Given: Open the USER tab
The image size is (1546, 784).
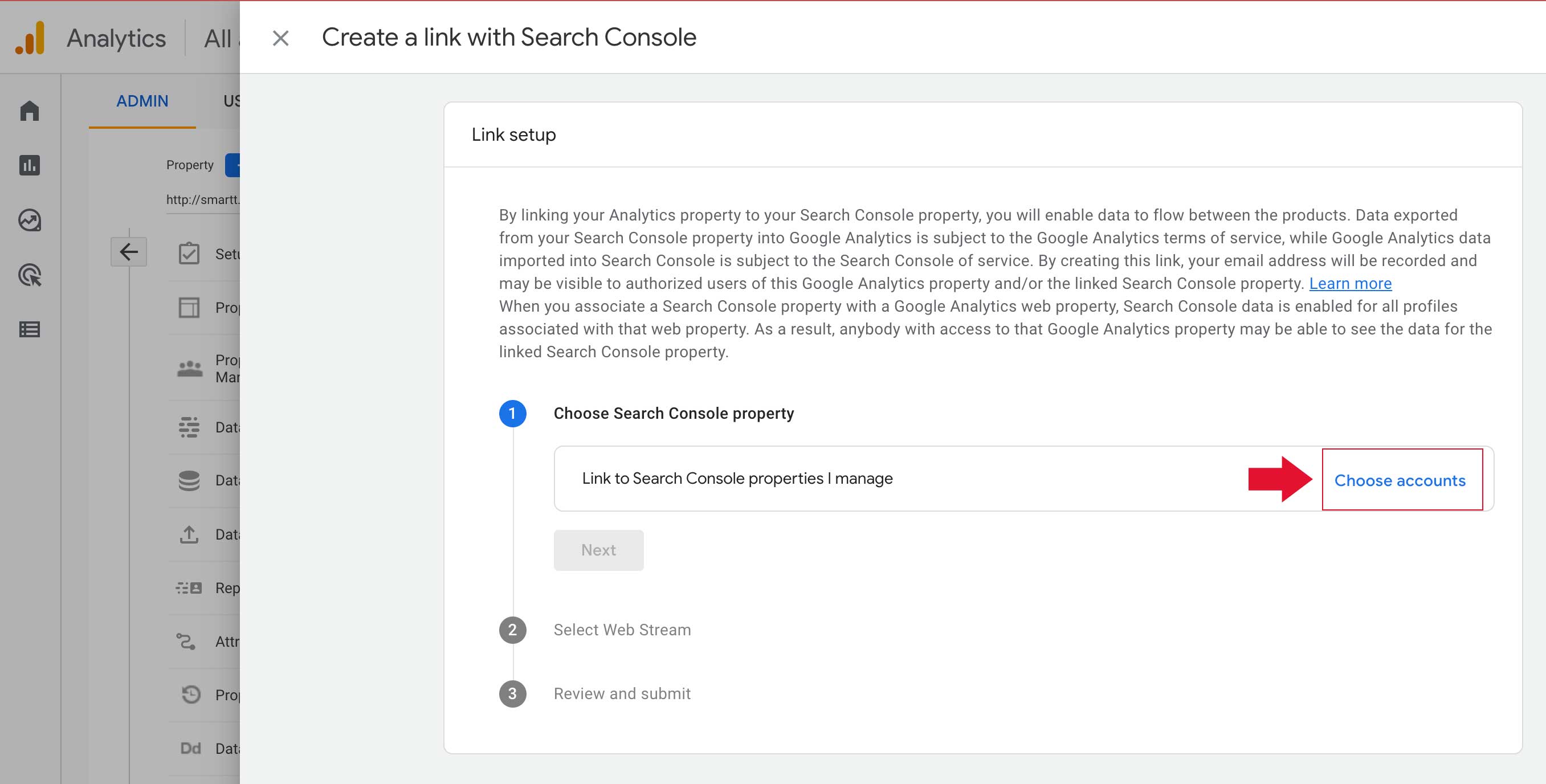Looking at the screenshot, I should click(x=233, y=101).
